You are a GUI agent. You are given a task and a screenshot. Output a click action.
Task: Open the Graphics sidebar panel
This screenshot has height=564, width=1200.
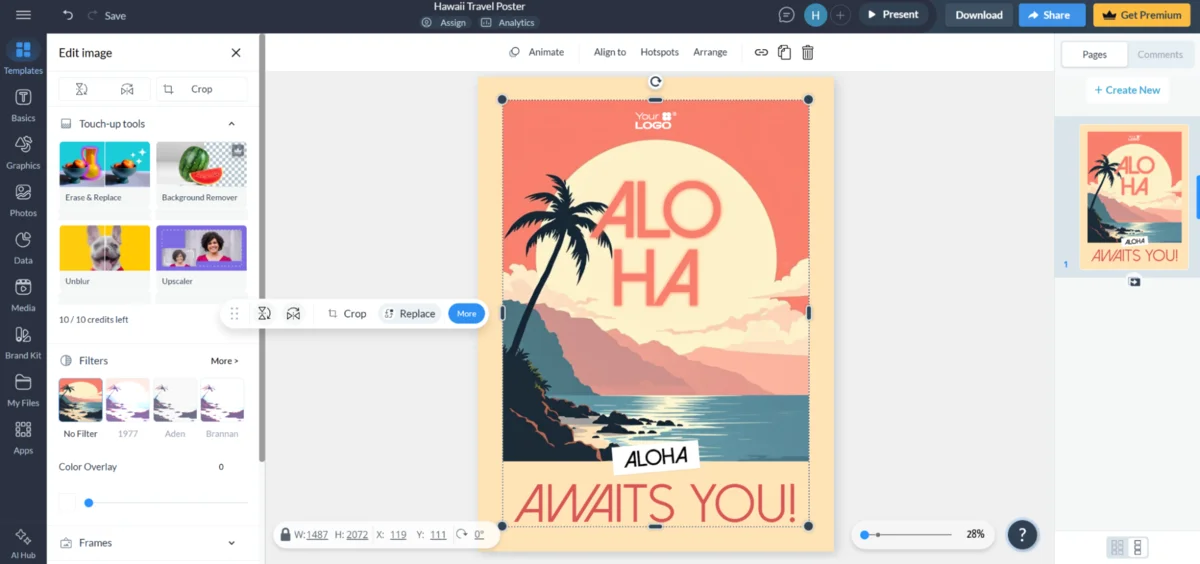23,152
